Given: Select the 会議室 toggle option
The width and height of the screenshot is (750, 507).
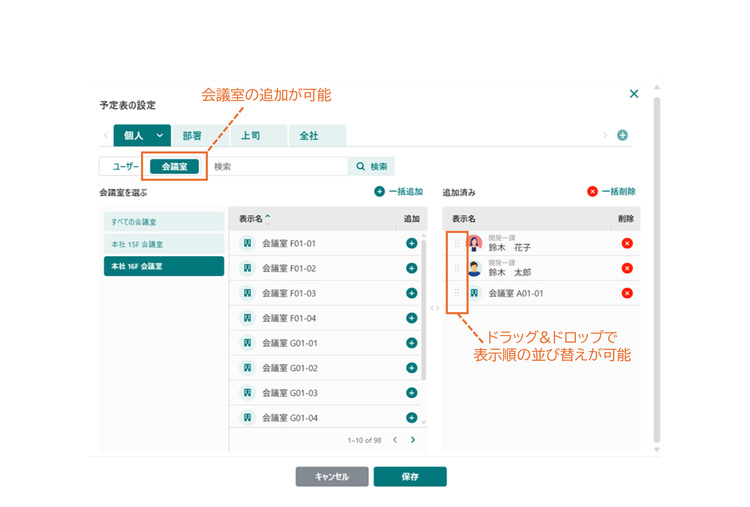Looking at the screenshot, I should click(175, 166).
